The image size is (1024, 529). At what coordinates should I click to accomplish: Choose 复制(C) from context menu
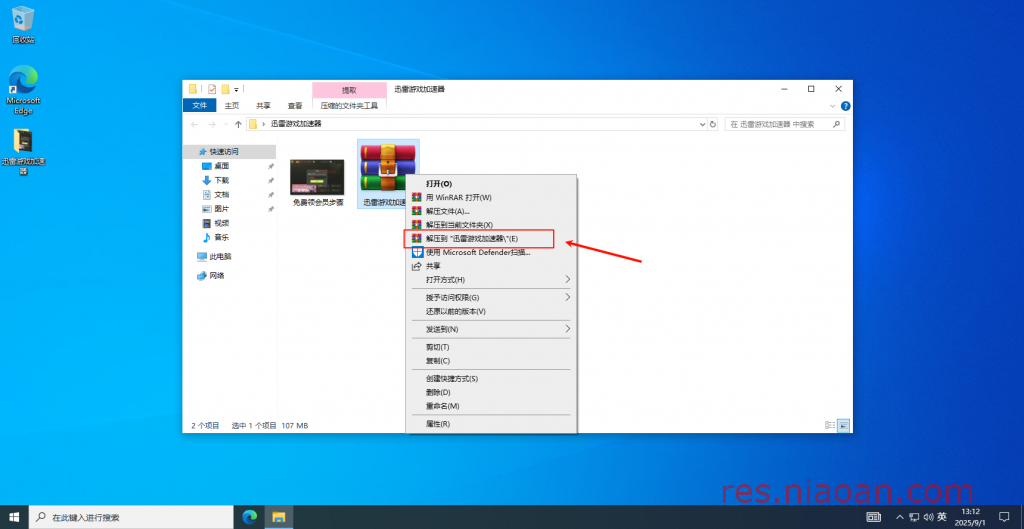pyautogui.click(x=491, y=361)
